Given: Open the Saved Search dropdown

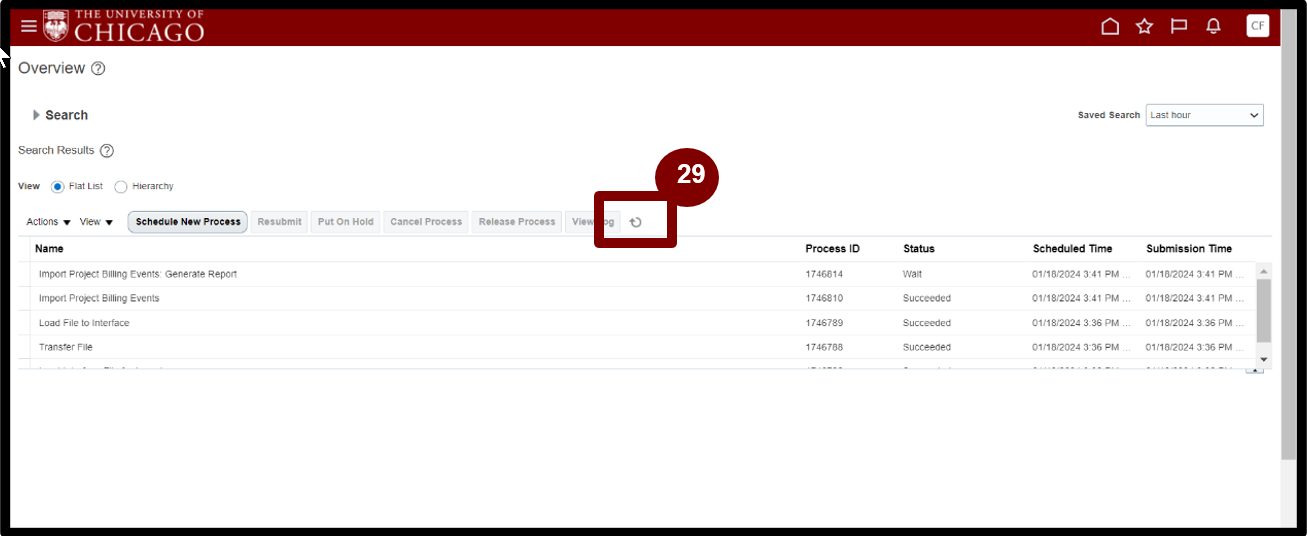Looking at the screenshot, I should tap(1204, 115).
